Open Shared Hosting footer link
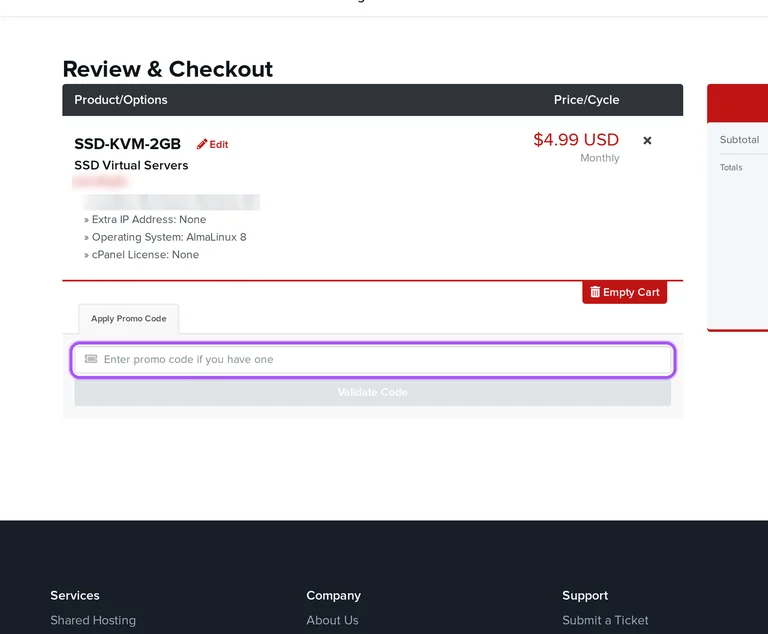 [x=93, y=620]
